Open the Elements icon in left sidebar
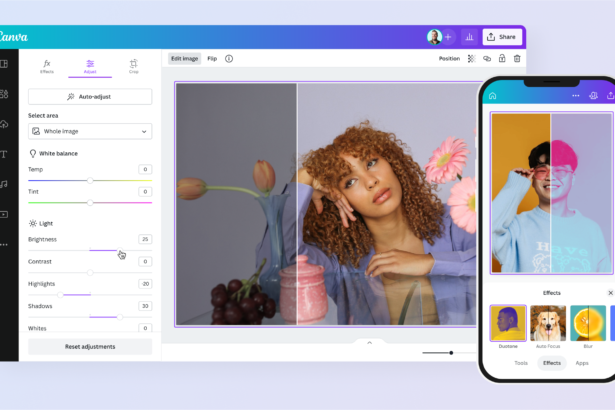This screenshot has height=410, width=615. tap(4, 94)
